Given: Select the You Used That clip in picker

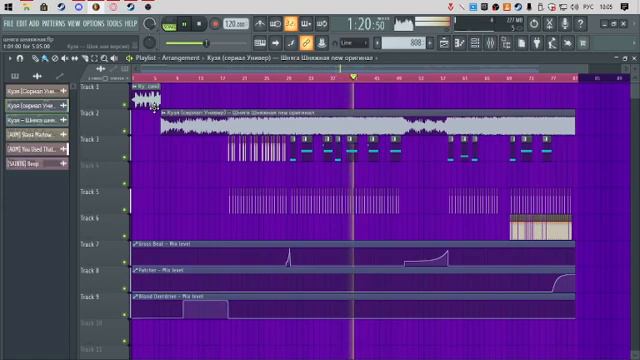Looking at the screenshot, I should click(37, 149).
